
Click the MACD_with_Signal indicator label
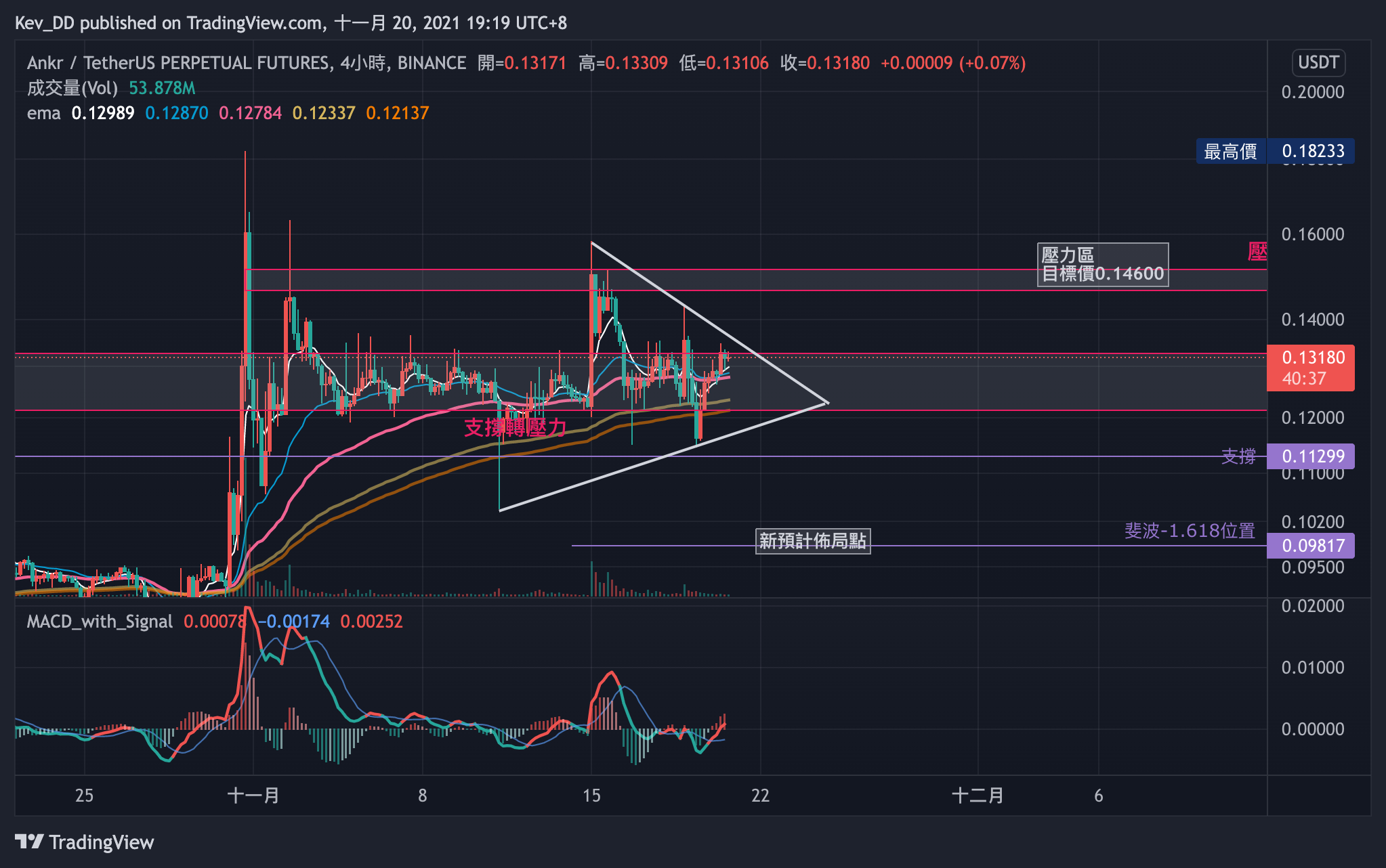tap(100, 622)
